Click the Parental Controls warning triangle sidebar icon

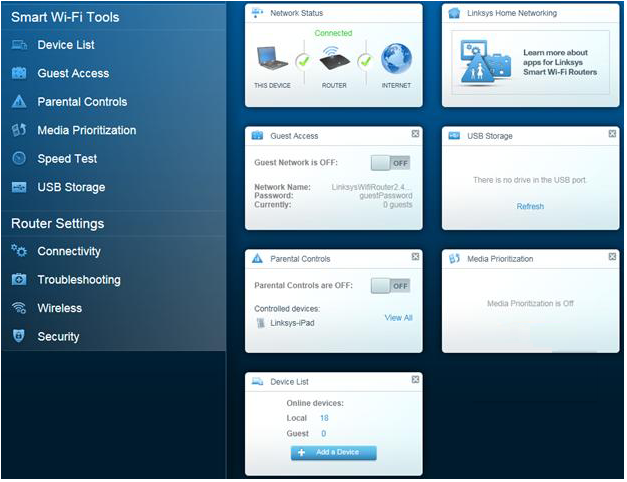pyautogui.click(x=19, y=102)
